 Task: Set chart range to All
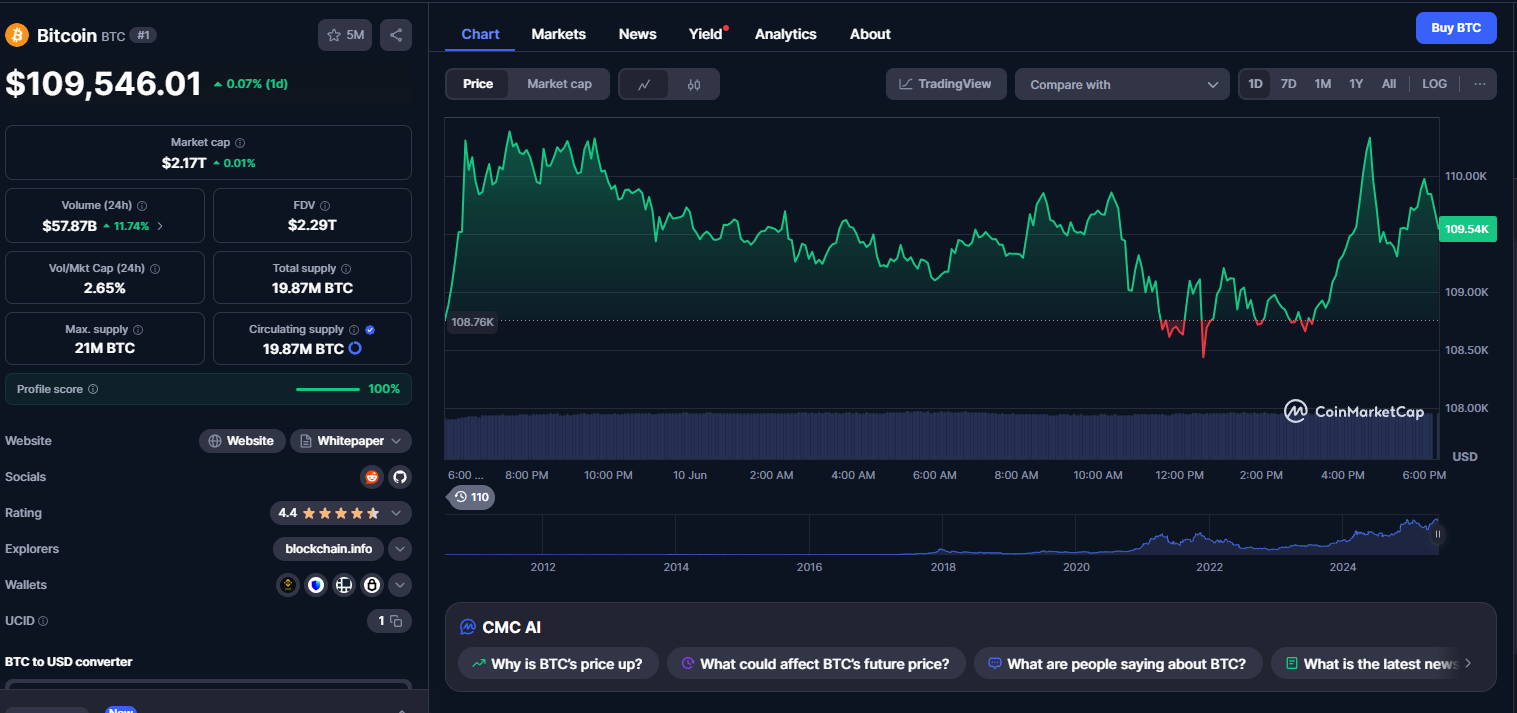pyautogui.click(x=1389, y=84)
